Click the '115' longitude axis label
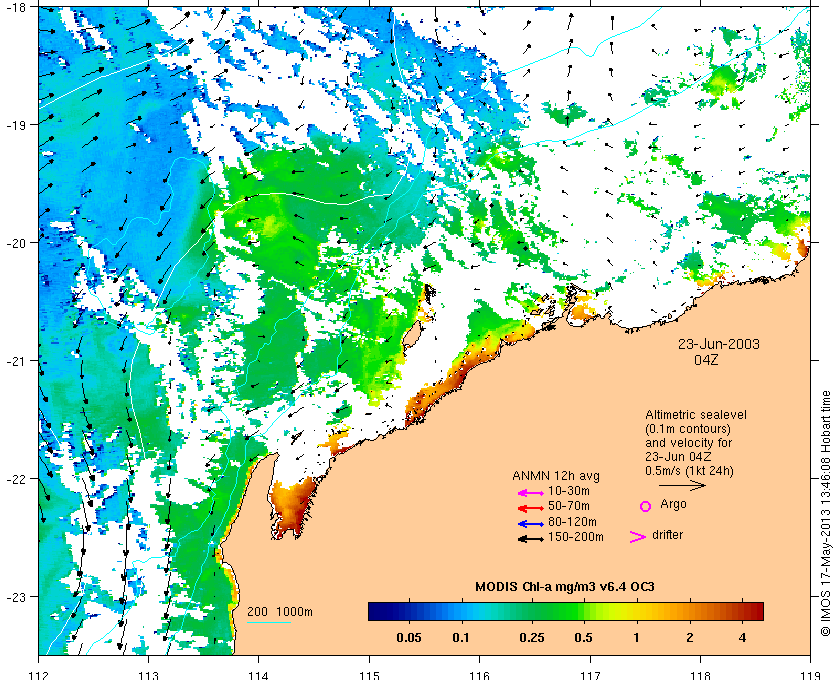 (x=369, y=675)
